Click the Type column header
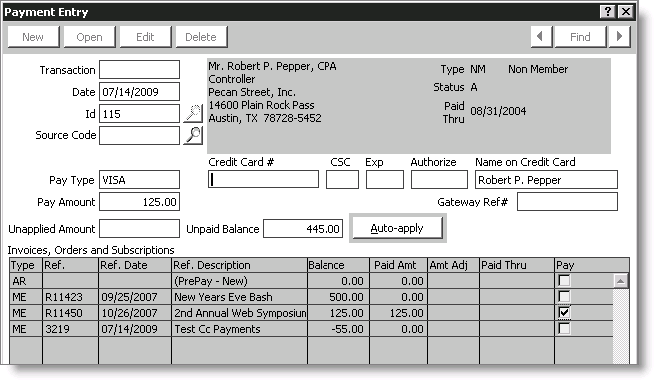 pos(26,265)
